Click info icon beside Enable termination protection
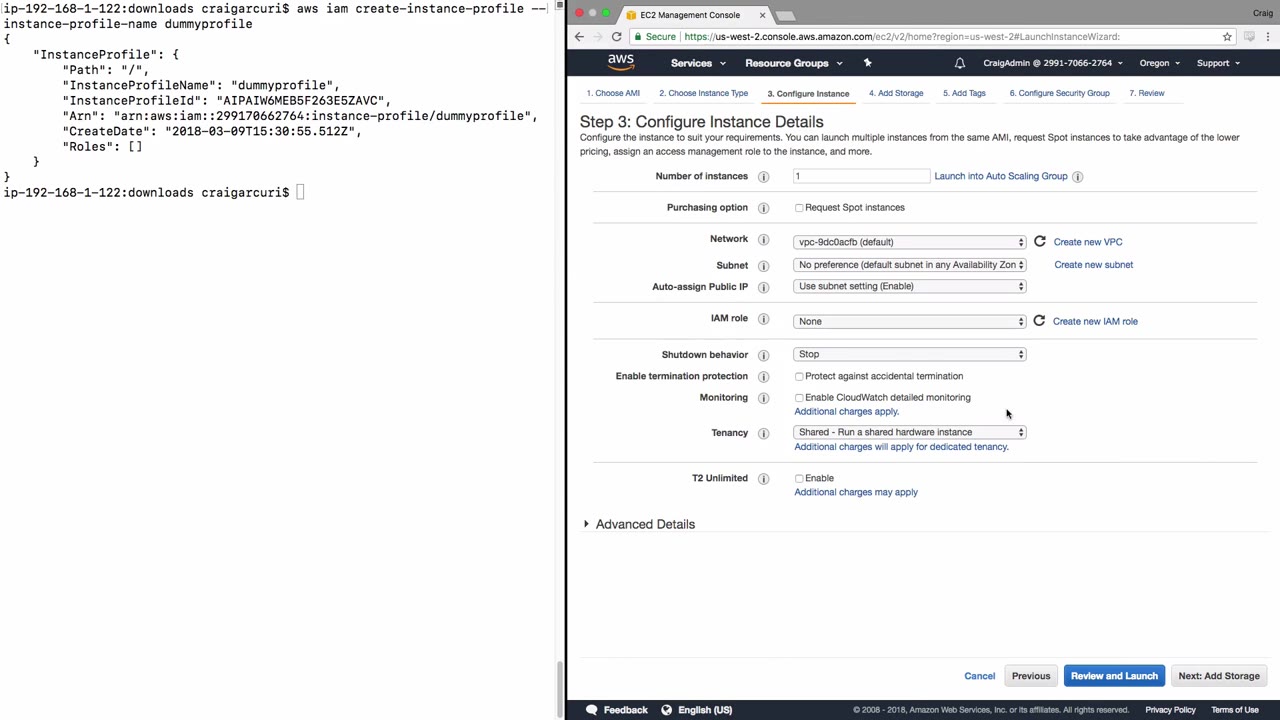The image size is (1280, 720). [763, 377]
